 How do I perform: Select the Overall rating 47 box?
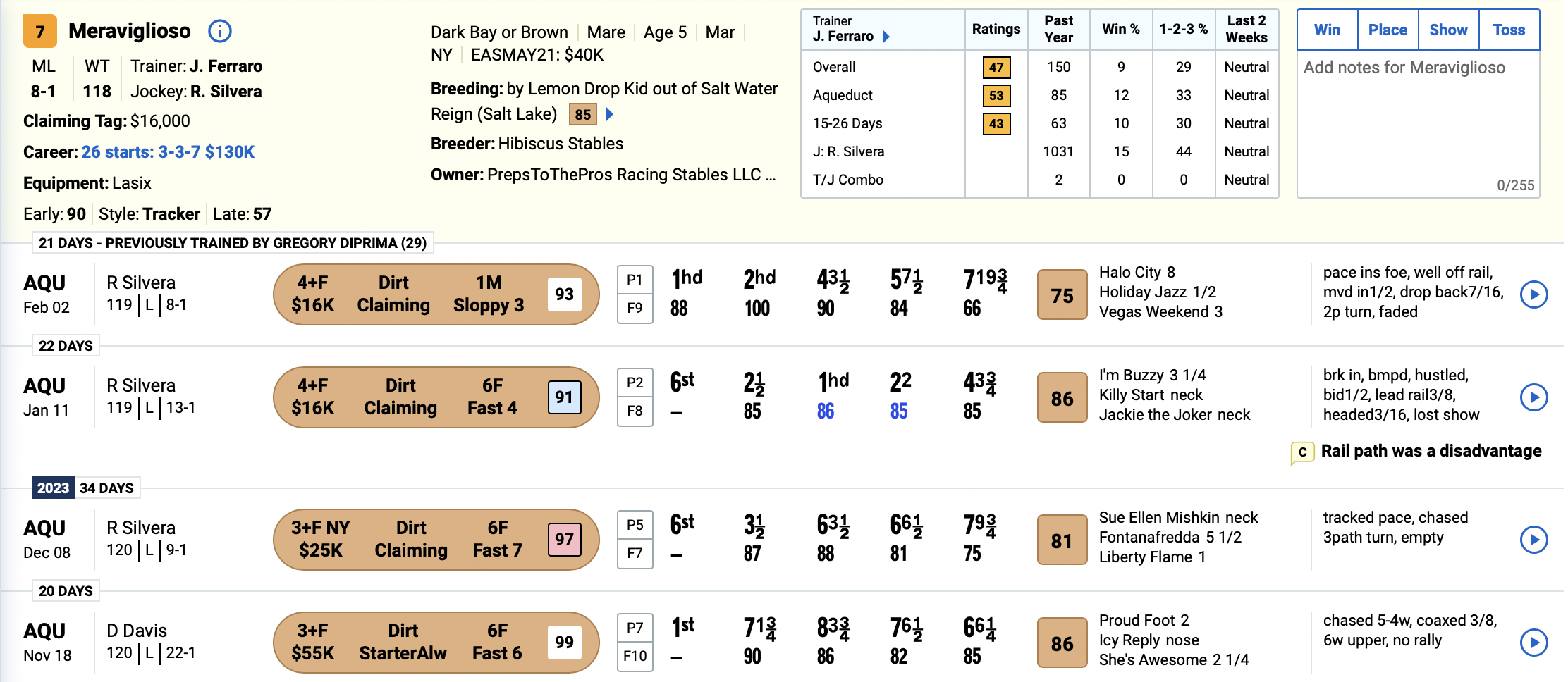[x=996, y=68]
